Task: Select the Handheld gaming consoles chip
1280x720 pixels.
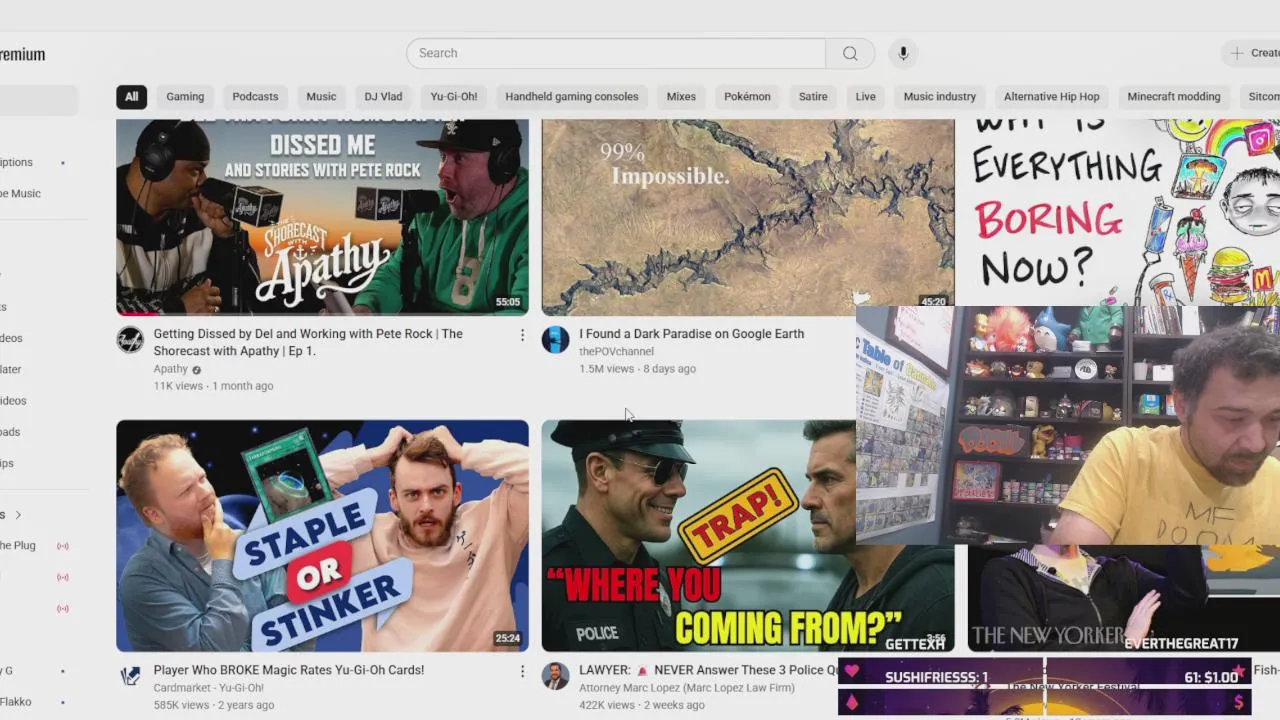Action: 572,97
